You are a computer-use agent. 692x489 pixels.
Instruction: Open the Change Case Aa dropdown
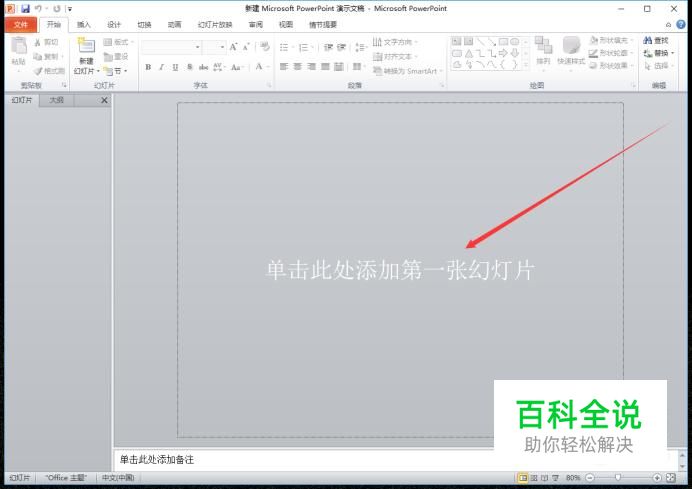tap(237, 67)
